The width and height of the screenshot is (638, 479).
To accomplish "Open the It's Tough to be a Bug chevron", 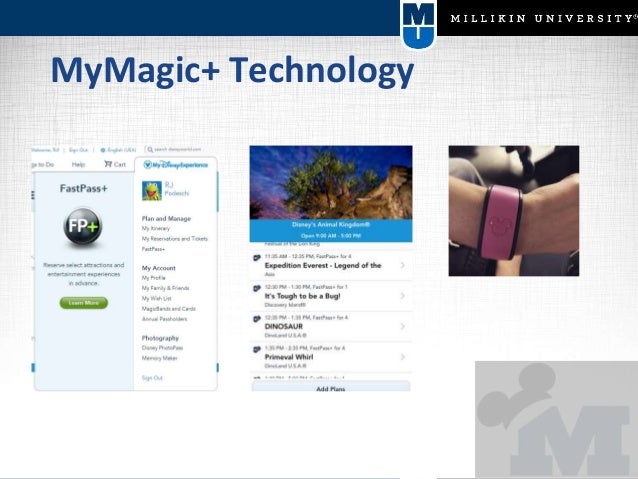I will tap(402, 296).
